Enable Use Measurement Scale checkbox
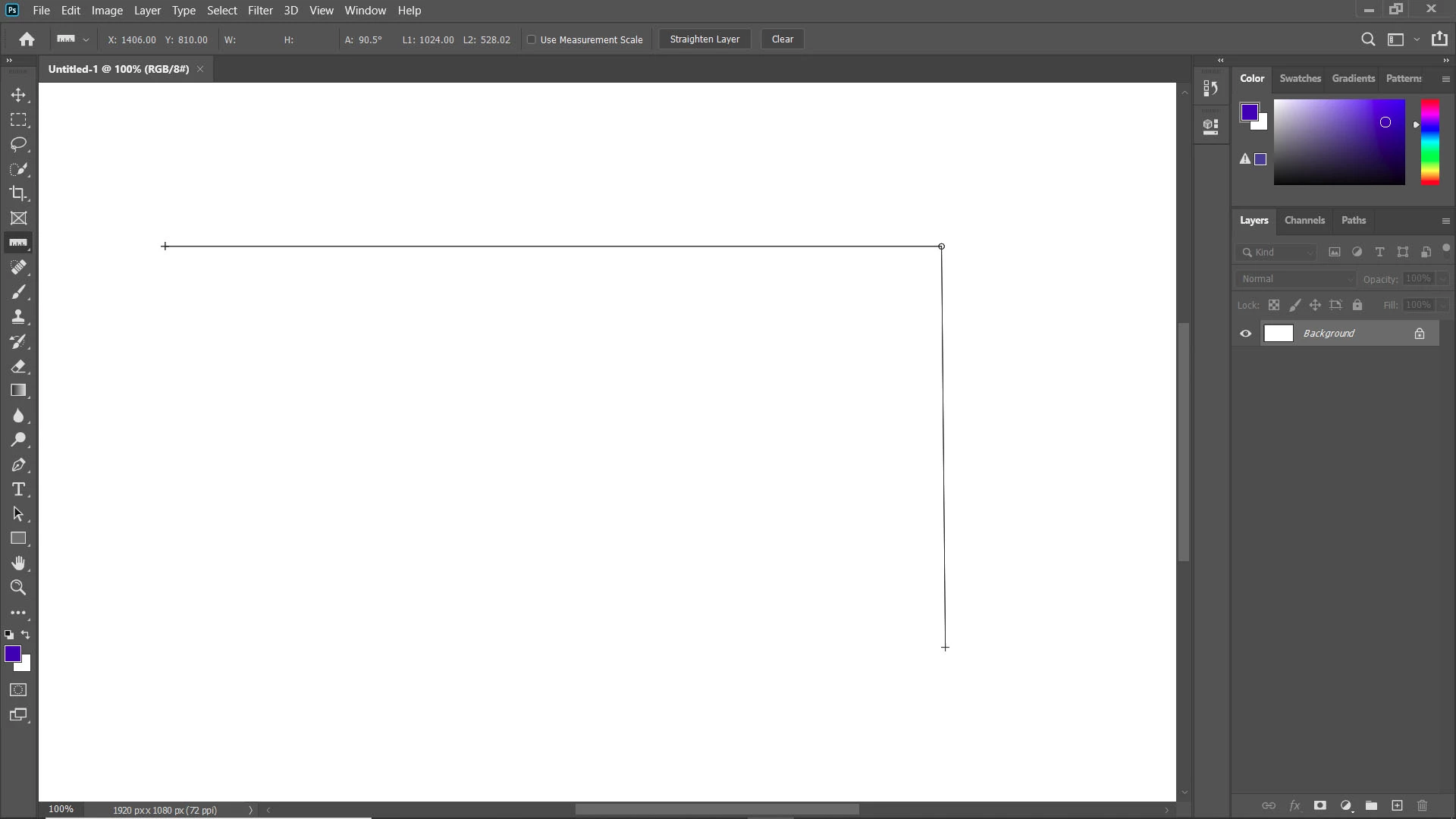This screenshot has width=1456, height=819. coord(532,39)
